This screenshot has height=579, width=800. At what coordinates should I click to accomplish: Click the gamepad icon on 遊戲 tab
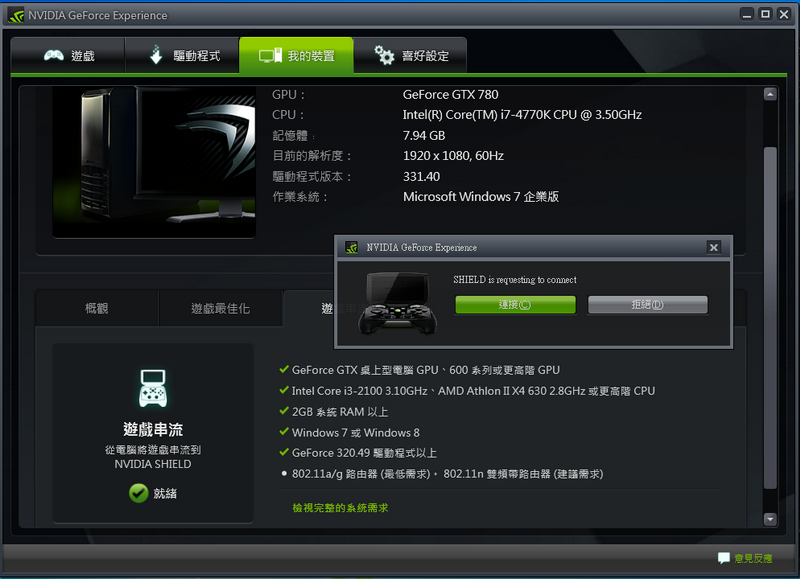pyautogui.click(x=54, y=56)
